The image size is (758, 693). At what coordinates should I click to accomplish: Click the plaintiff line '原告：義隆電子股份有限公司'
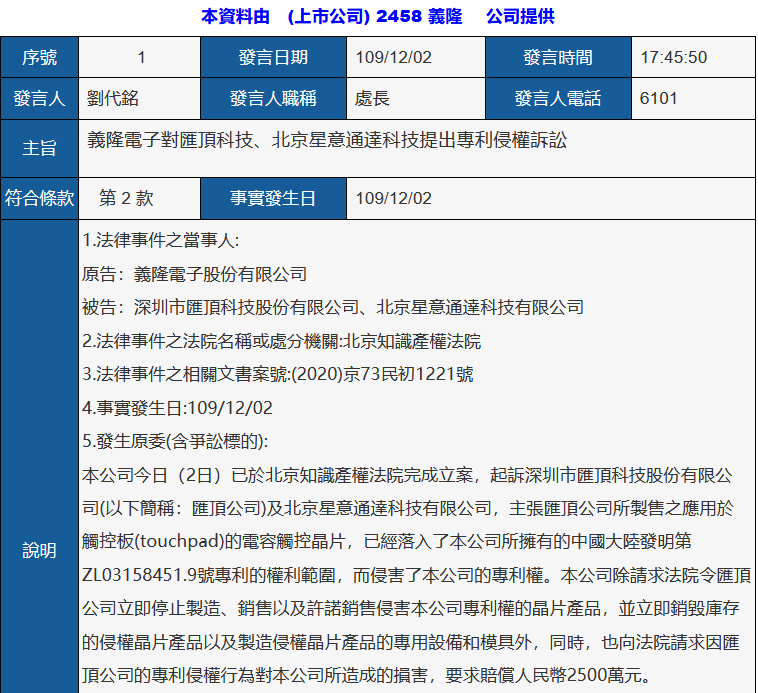tap(194, 274)
